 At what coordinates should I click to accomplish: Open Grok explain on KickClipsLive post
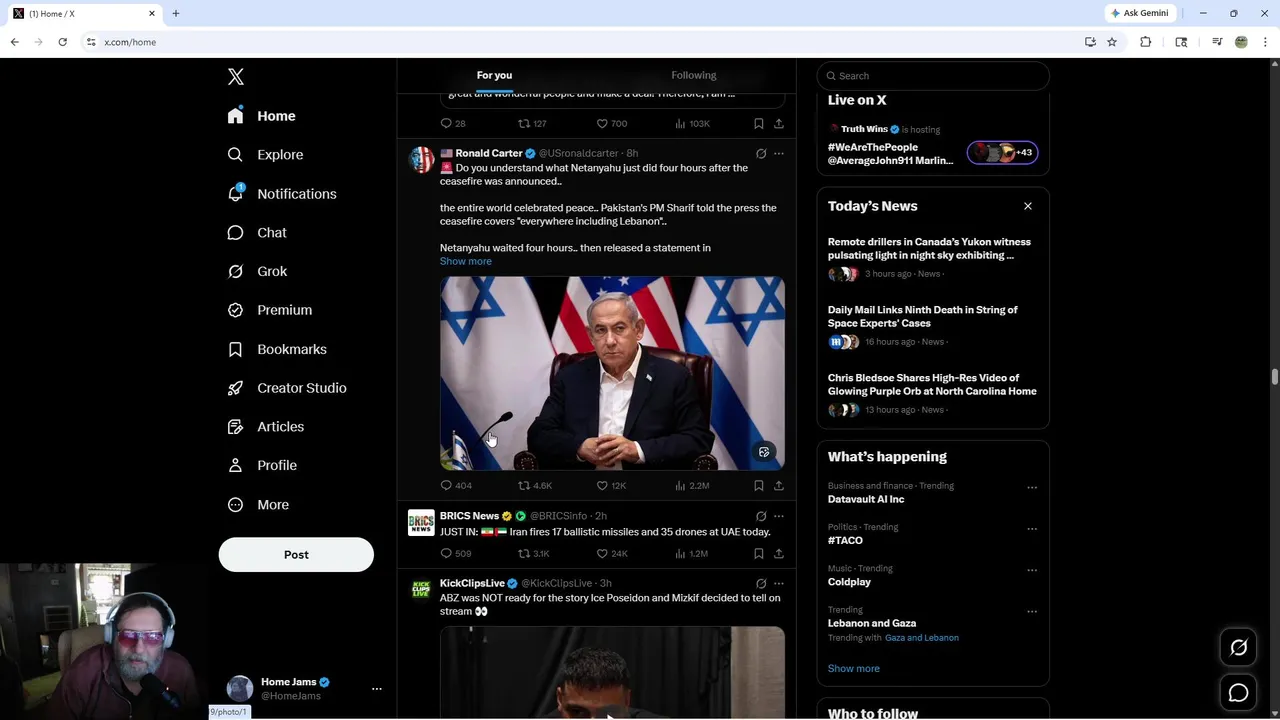pyautogui.click(x=761, y=584)
